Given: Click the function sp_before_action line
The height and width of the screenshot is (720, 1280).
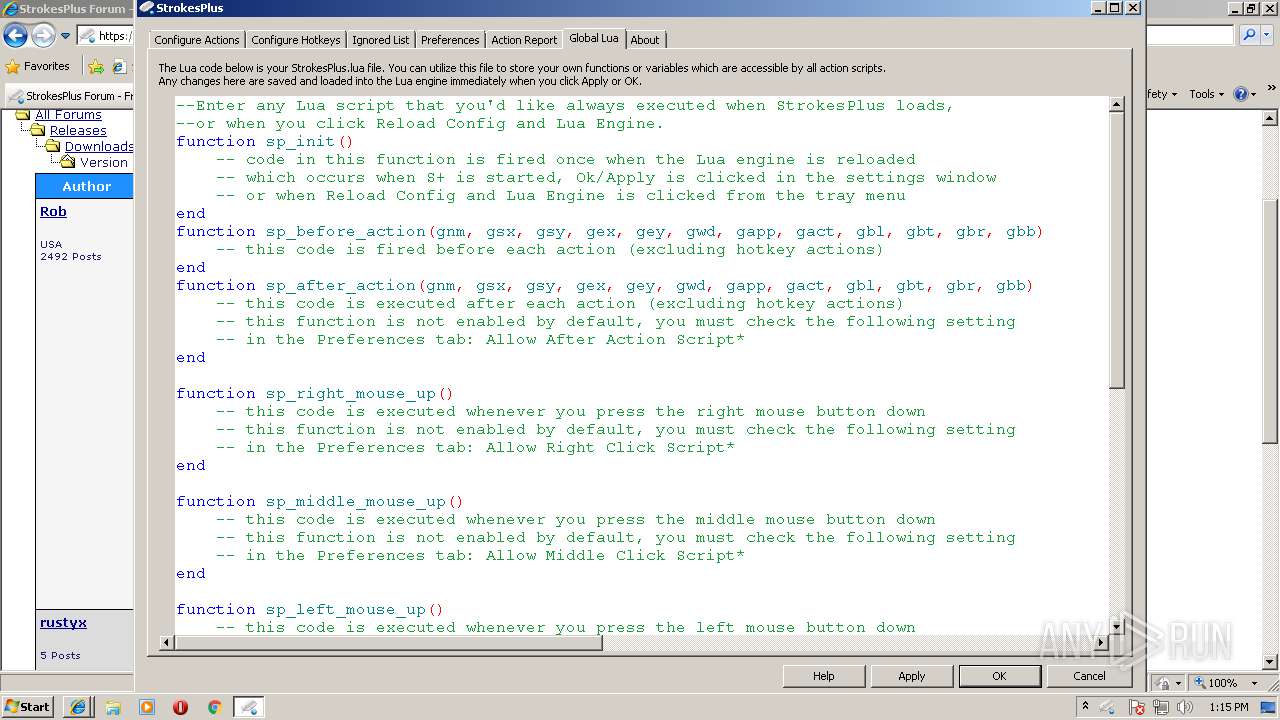Looking at the screenshot, I should 610,231.
